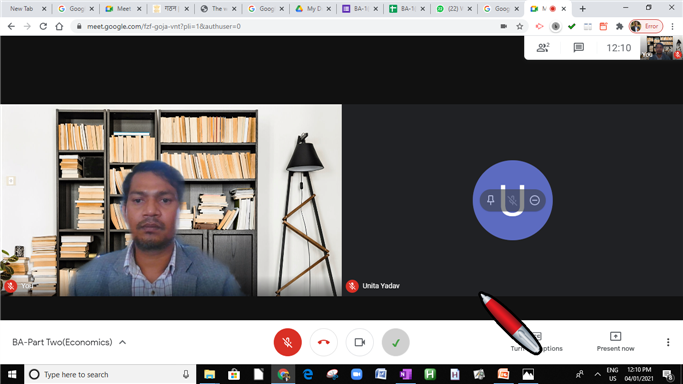Bookmark this page with star icon

pos(520,26)
